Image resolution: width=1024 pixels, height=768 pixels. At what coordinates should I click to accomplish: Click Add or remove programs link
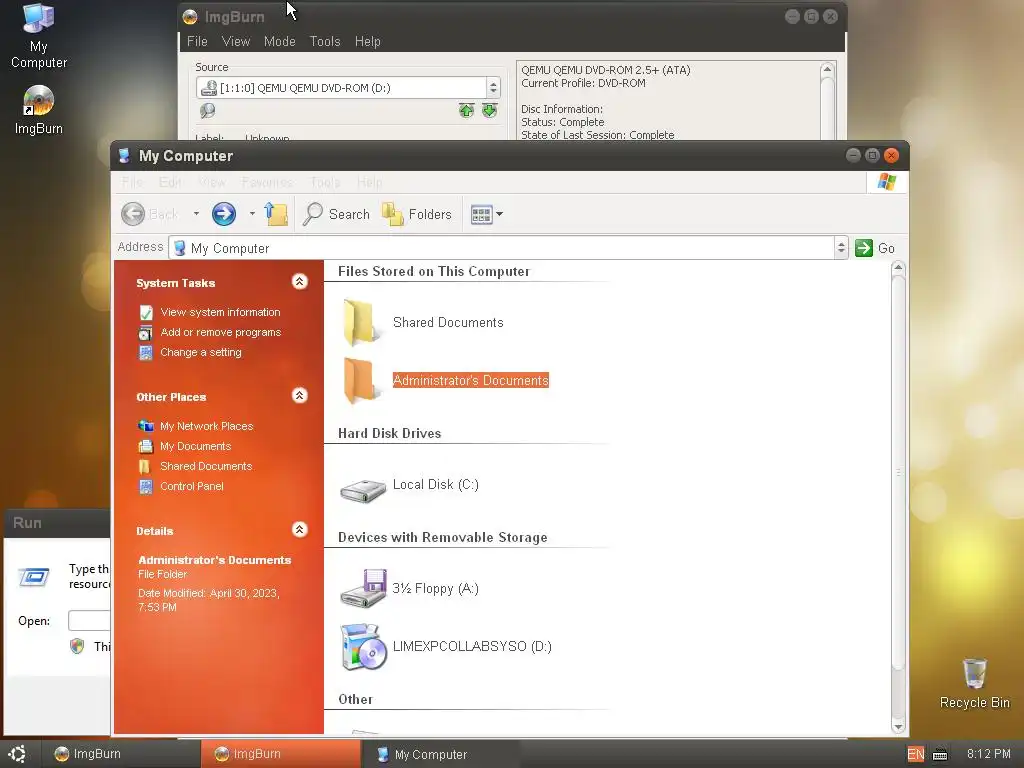221,332
